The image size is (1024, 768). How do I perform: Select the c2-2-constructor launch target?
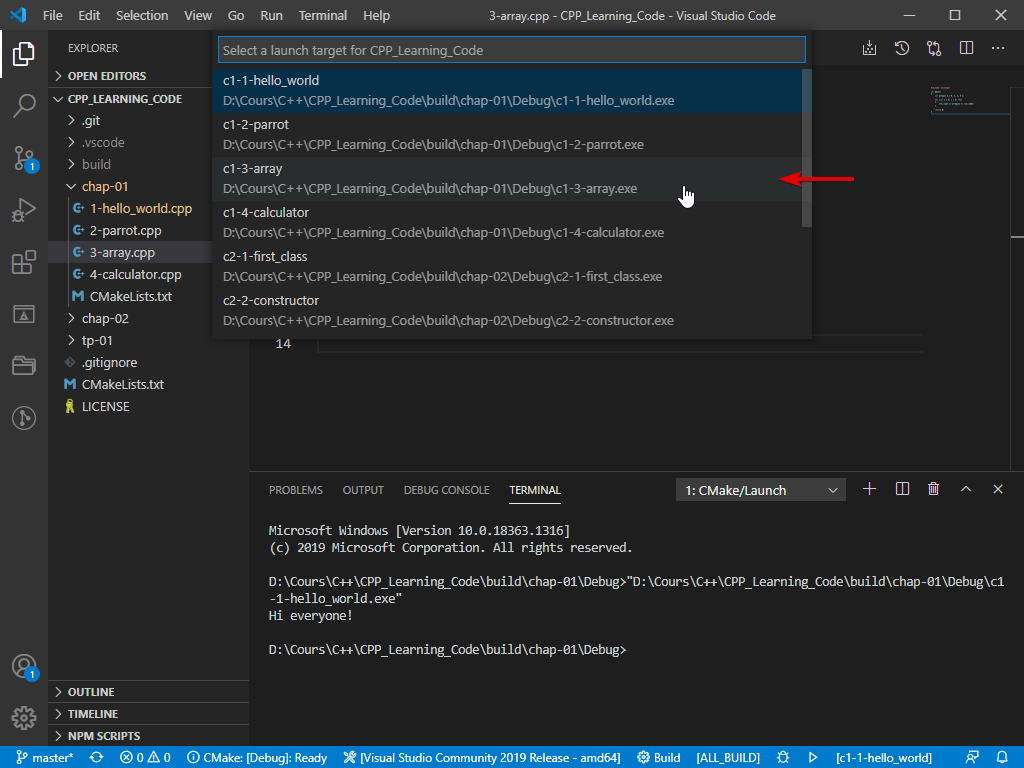(x=507, y=310)
